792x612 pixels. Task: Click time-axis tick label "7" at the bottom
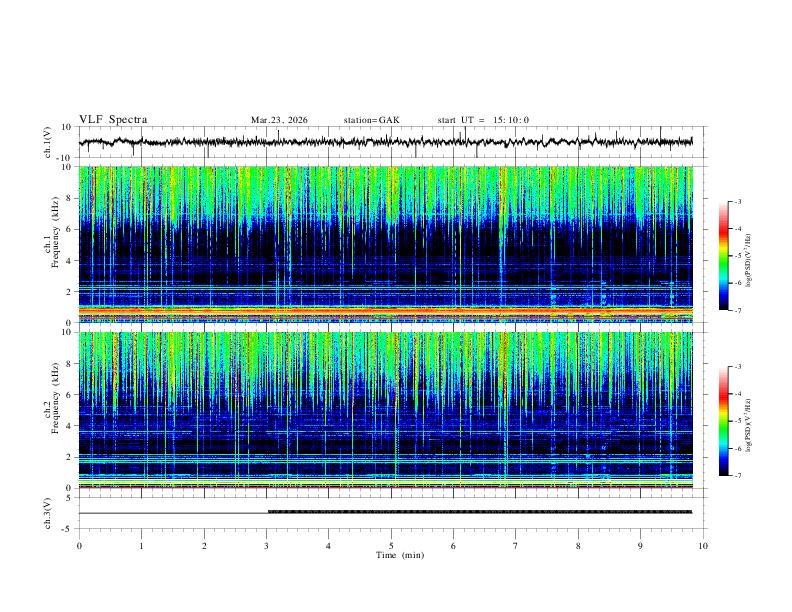pyautogui.click(x=516, y=546)
